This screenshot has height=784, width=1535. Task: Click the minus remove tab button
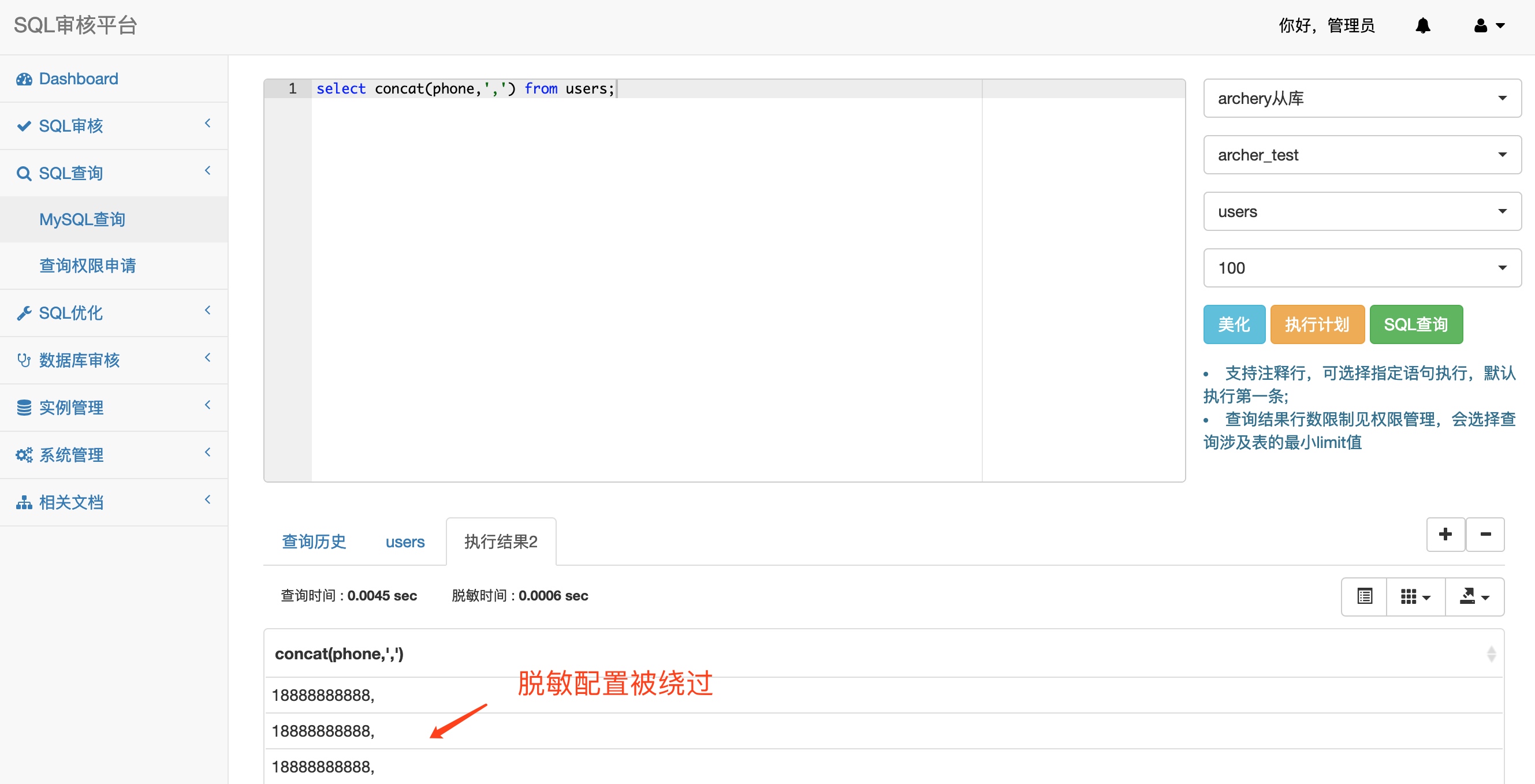[1485, 535]
